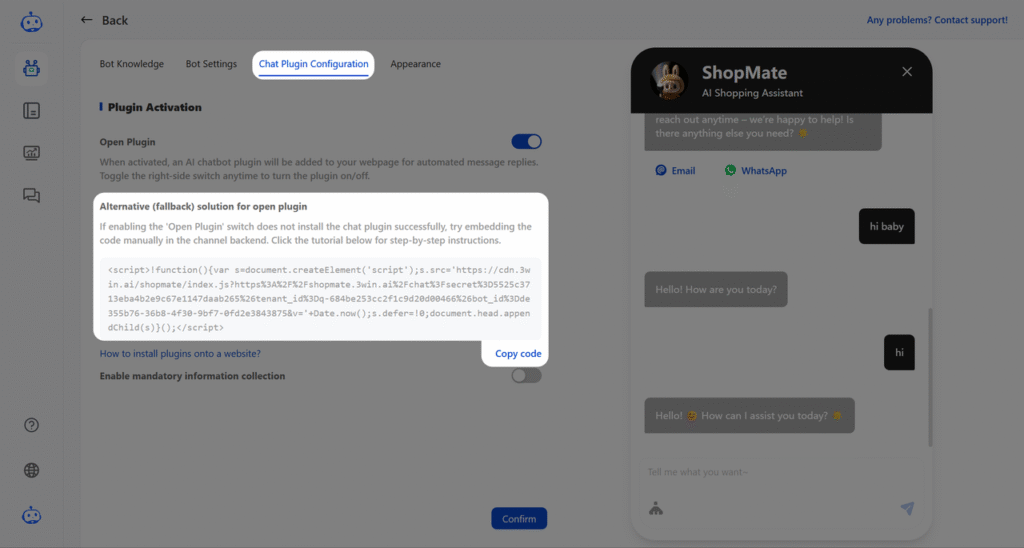The height and width of the screenshot is (548, 1024).
Task: Click the WhatsApp contact link text
Action: click(x=763, y=170)
